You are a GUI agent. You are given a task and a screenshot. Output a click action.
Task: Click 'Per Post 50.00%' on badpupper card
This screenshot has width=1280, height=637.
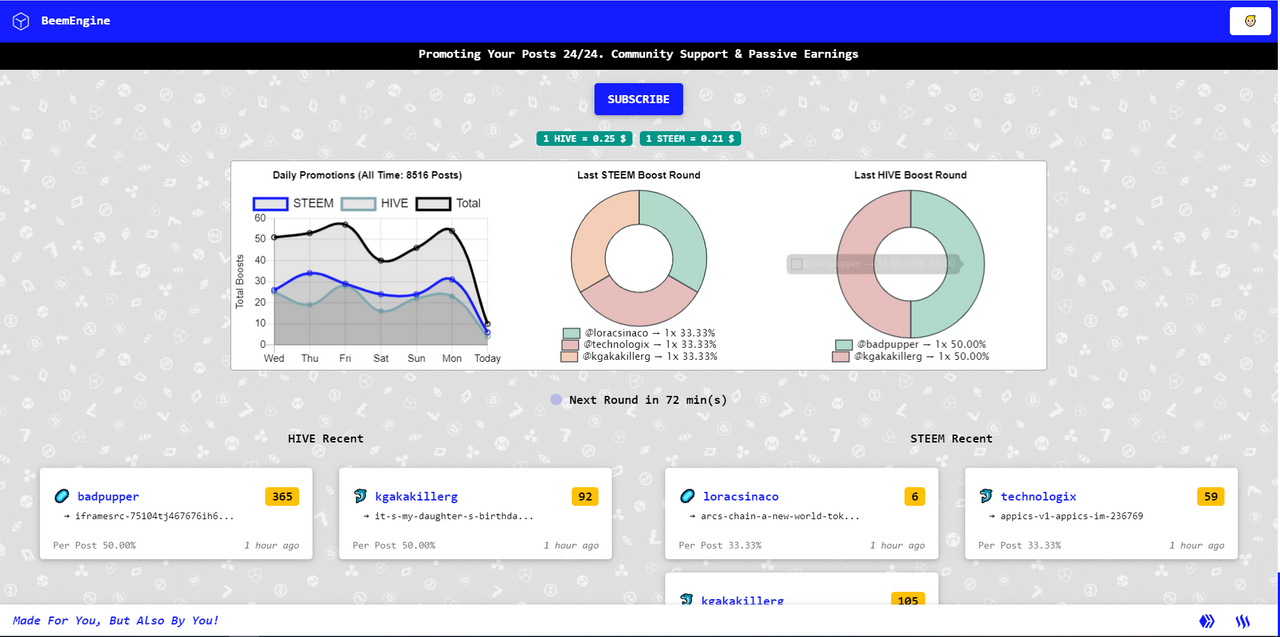pos(94,545)
